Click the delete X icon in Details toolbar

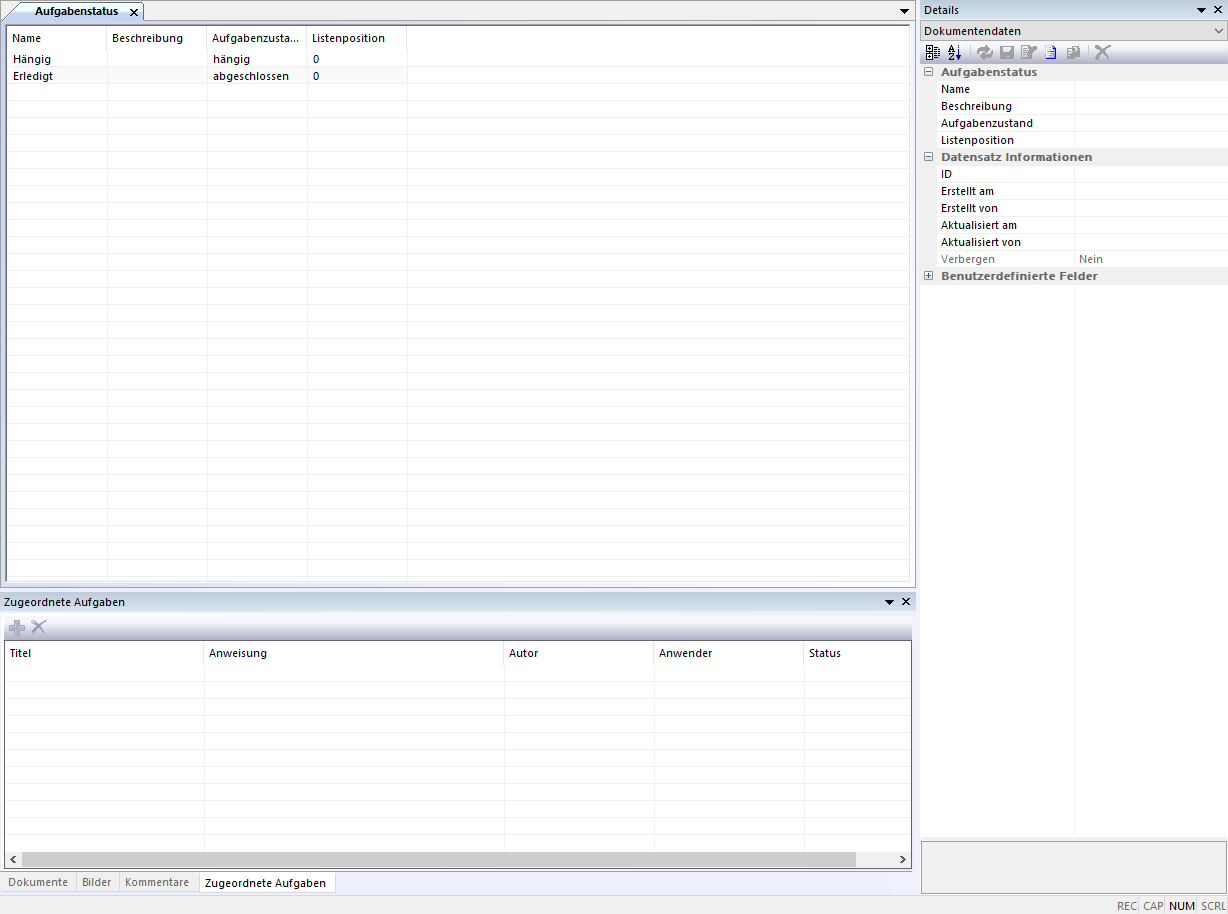pos(1102,52)
